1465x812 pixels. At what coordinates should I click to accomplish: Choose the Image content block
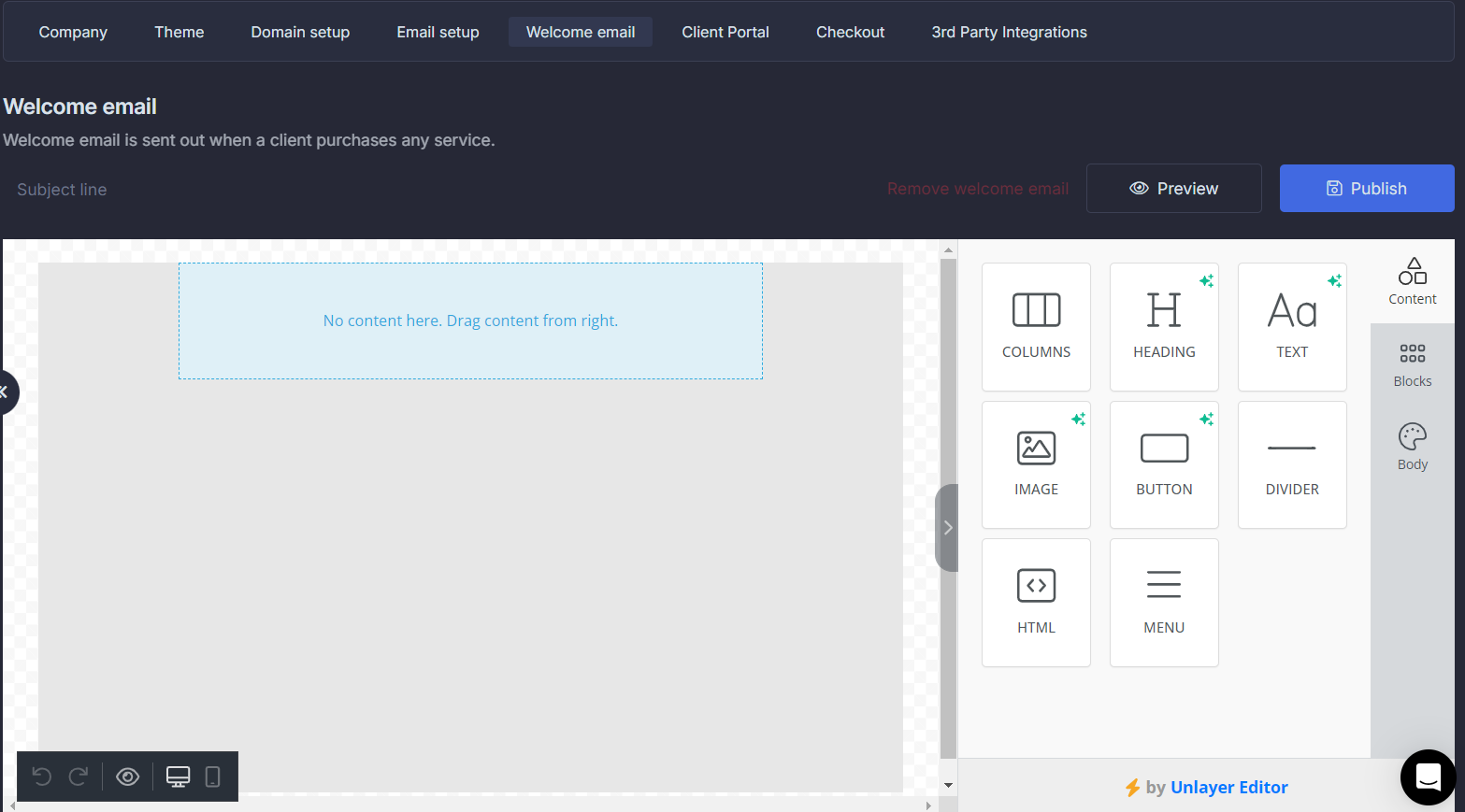(1036, 464)
